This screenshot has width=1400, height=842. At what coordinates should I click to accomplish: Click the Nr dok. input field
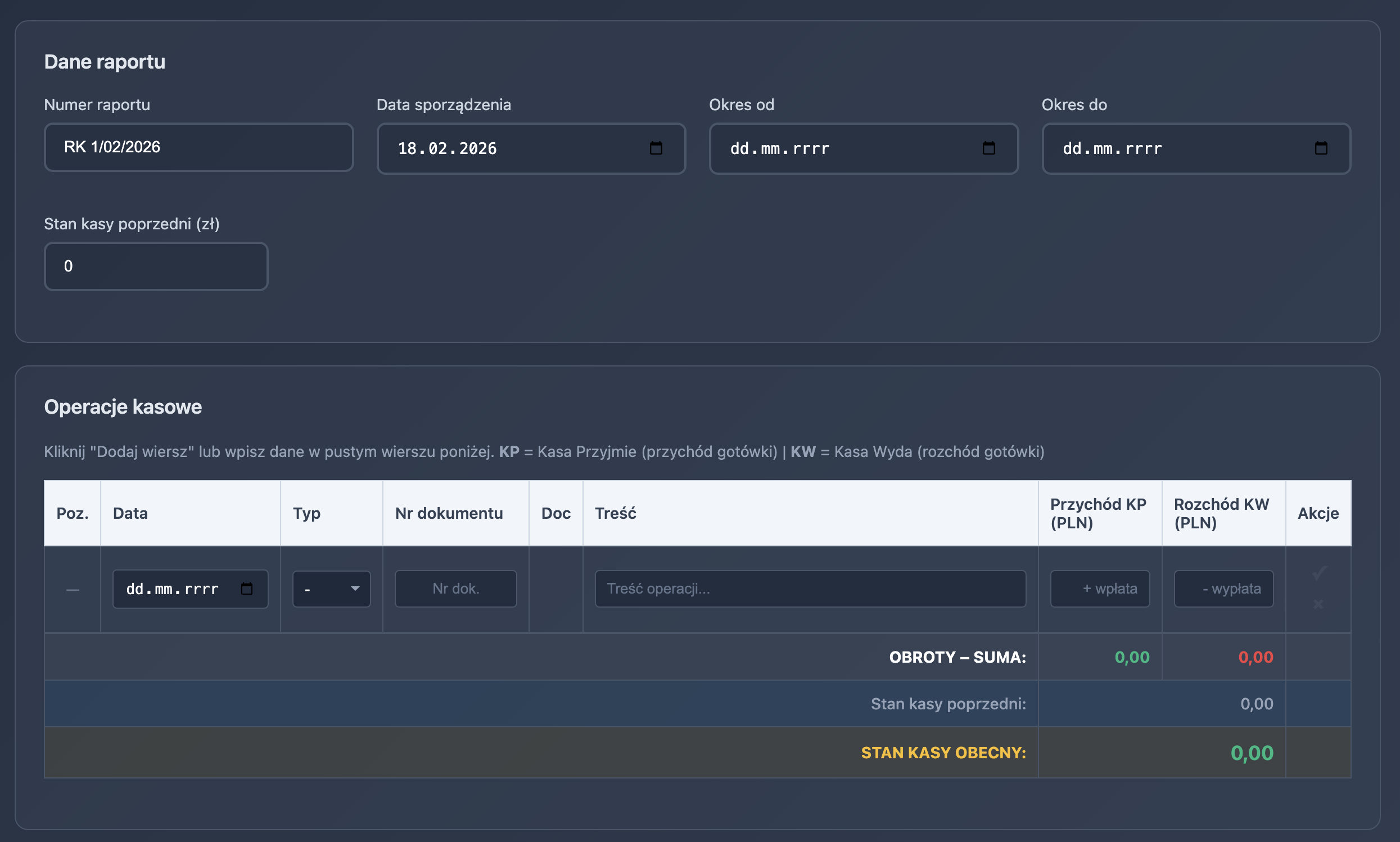click(x=455, y=589)
